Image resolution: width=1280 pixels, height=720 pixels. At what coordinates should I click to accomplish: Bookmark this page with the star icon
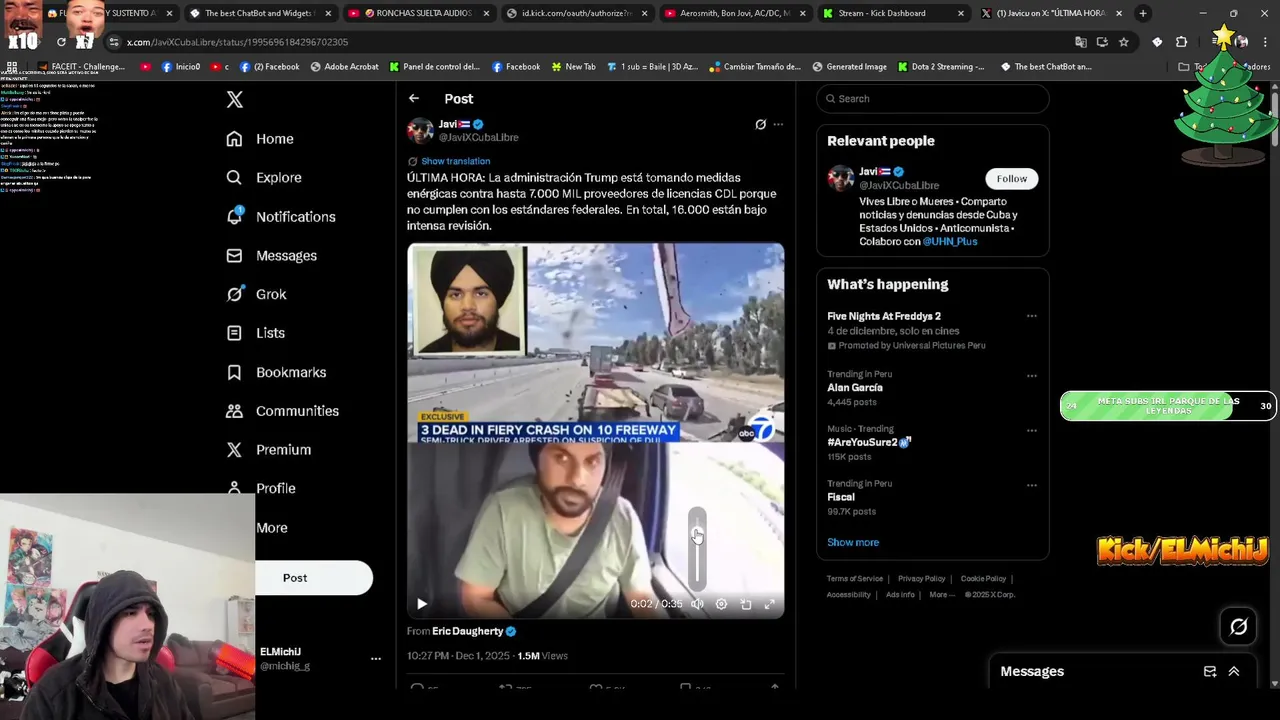point(1124,42)
